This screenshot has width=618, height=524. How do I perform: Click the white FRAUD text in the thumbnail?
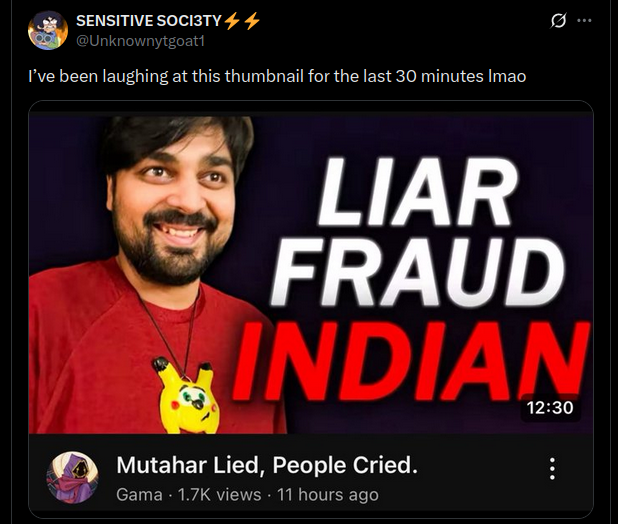[x=418, y=273]
